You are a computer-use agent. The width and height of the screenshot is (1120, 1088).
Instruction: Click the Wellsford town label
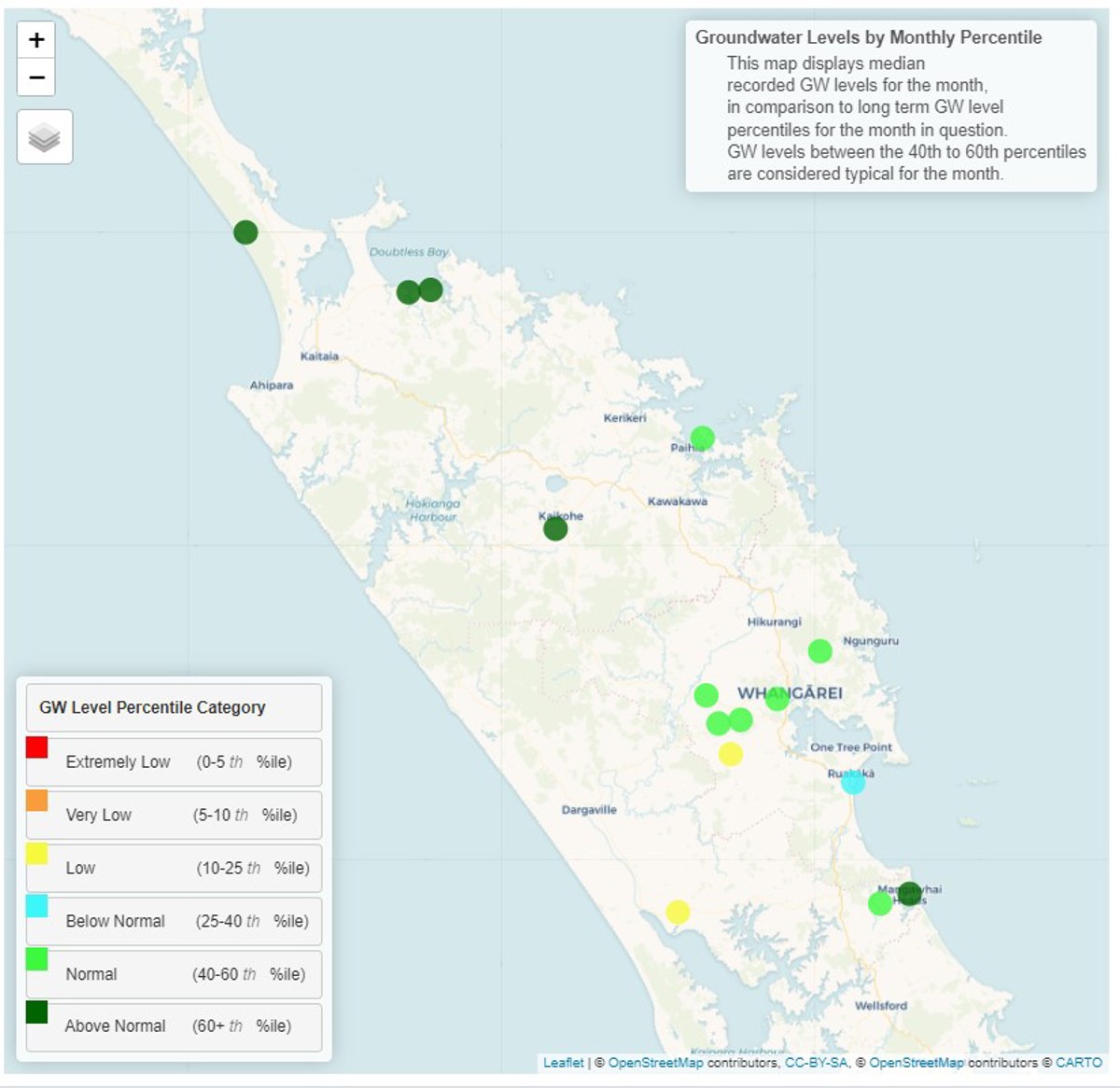(881, 1006)
